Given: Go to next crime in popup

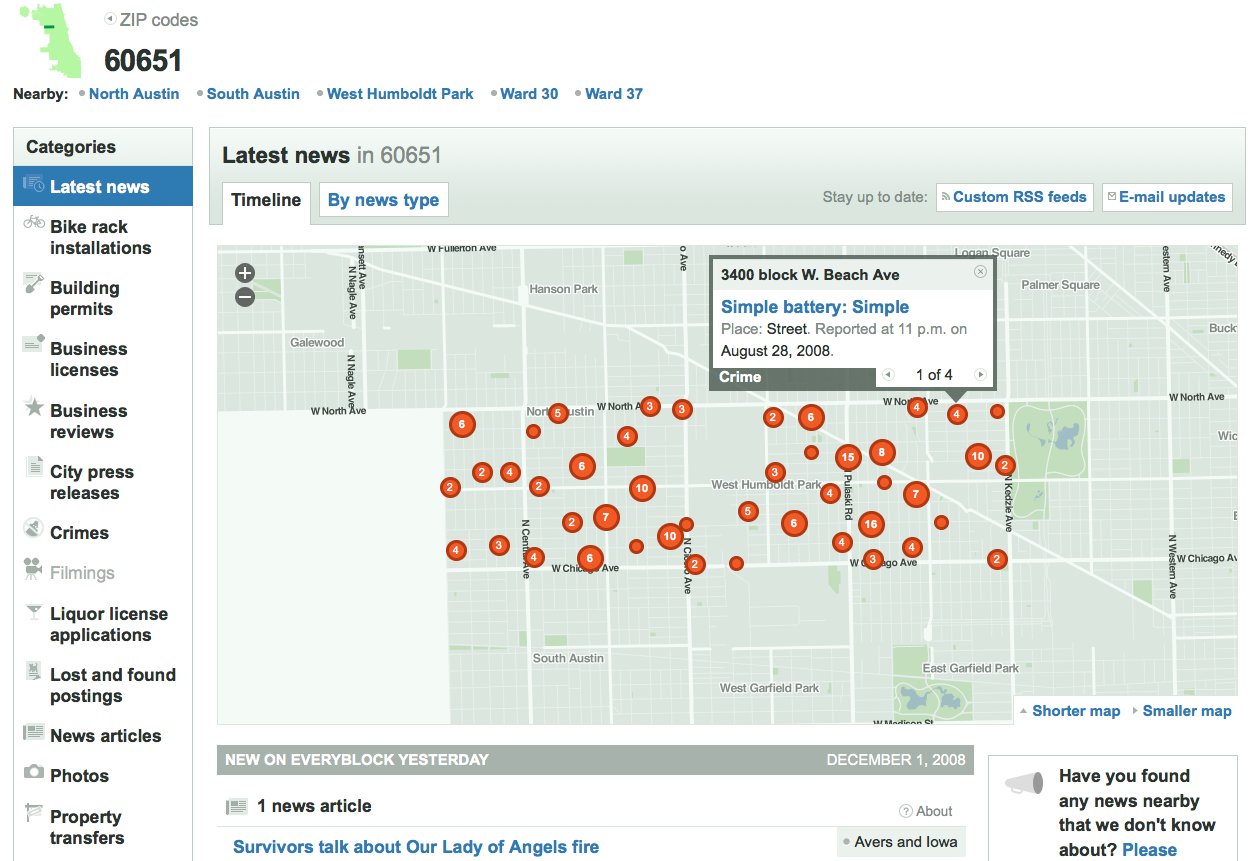Looking at the screenshot, I should [x=980, y=375].
